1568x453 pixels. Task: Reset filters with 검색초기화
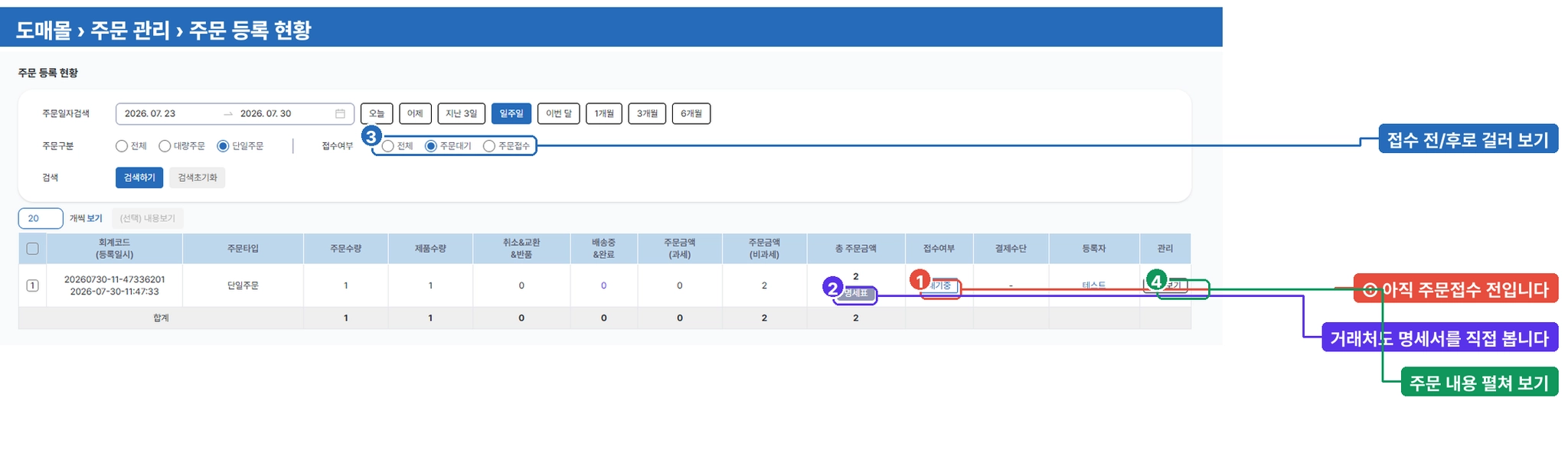pos(198,178)
